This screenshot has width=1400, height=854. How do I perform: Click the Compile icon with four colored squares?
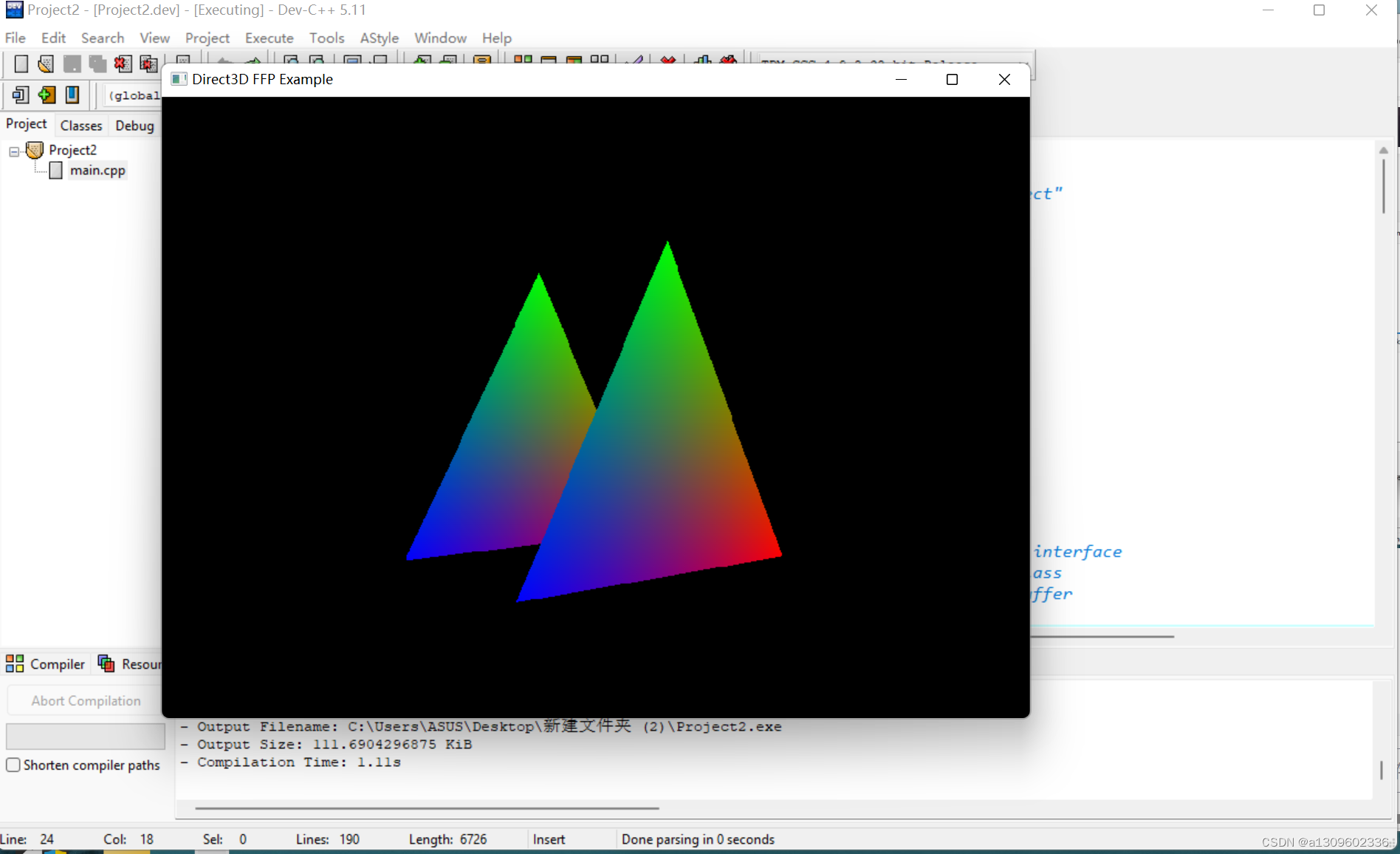(x=523, y=59)
